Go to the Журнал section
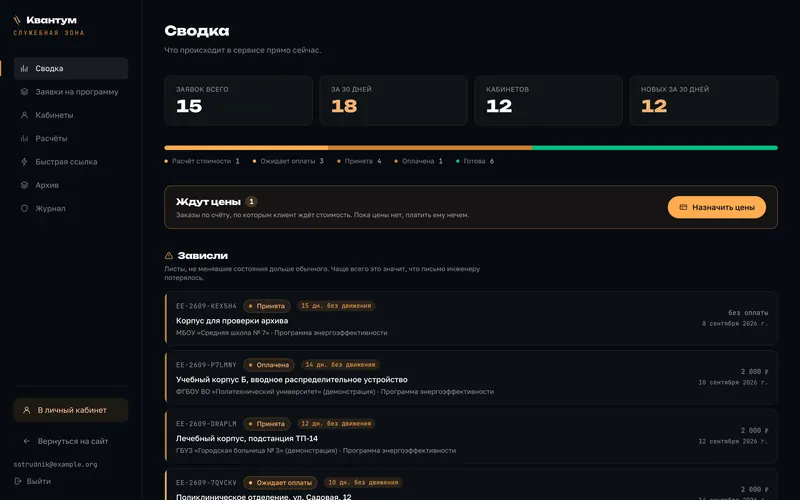The height and width of the screenshot is (500, 800). pos(71,208)
